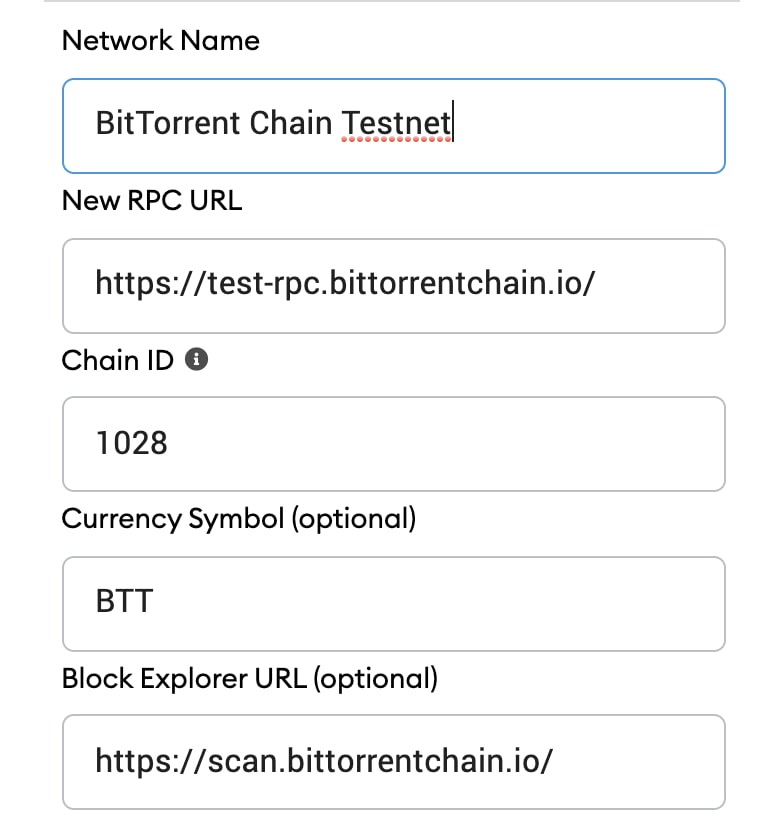The width and height of the screenshot is (758, 829).
Task: Click the word Testnet underlined in red
Action: coord(396,123)
